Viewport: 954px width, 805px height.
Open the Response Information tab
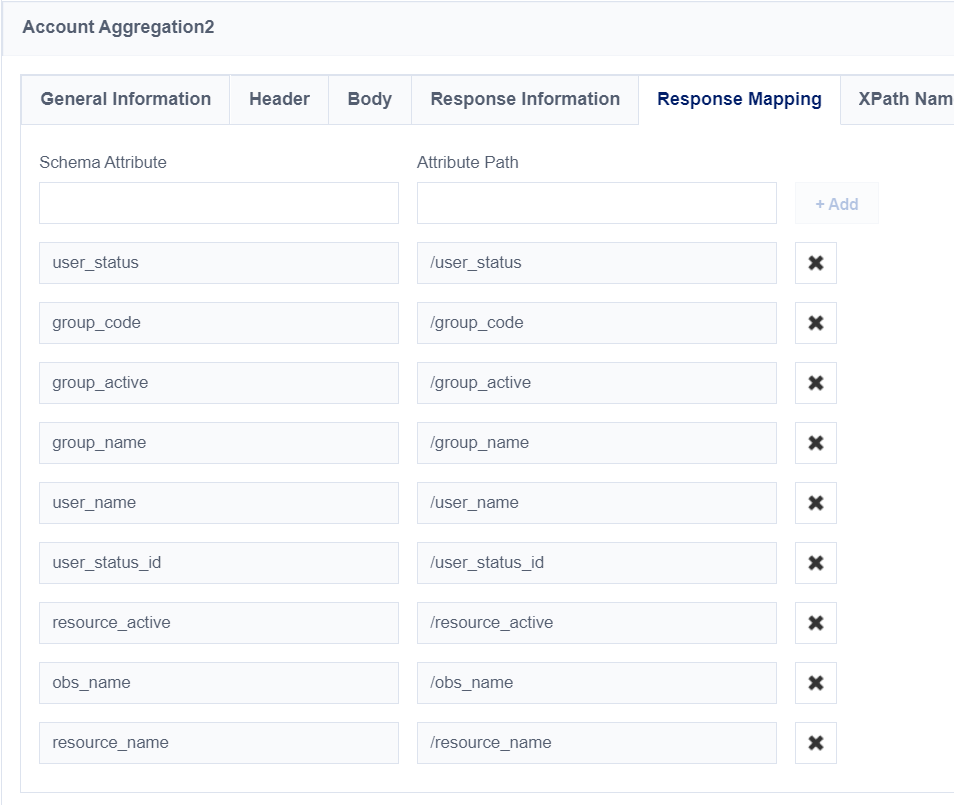(525, 99)
